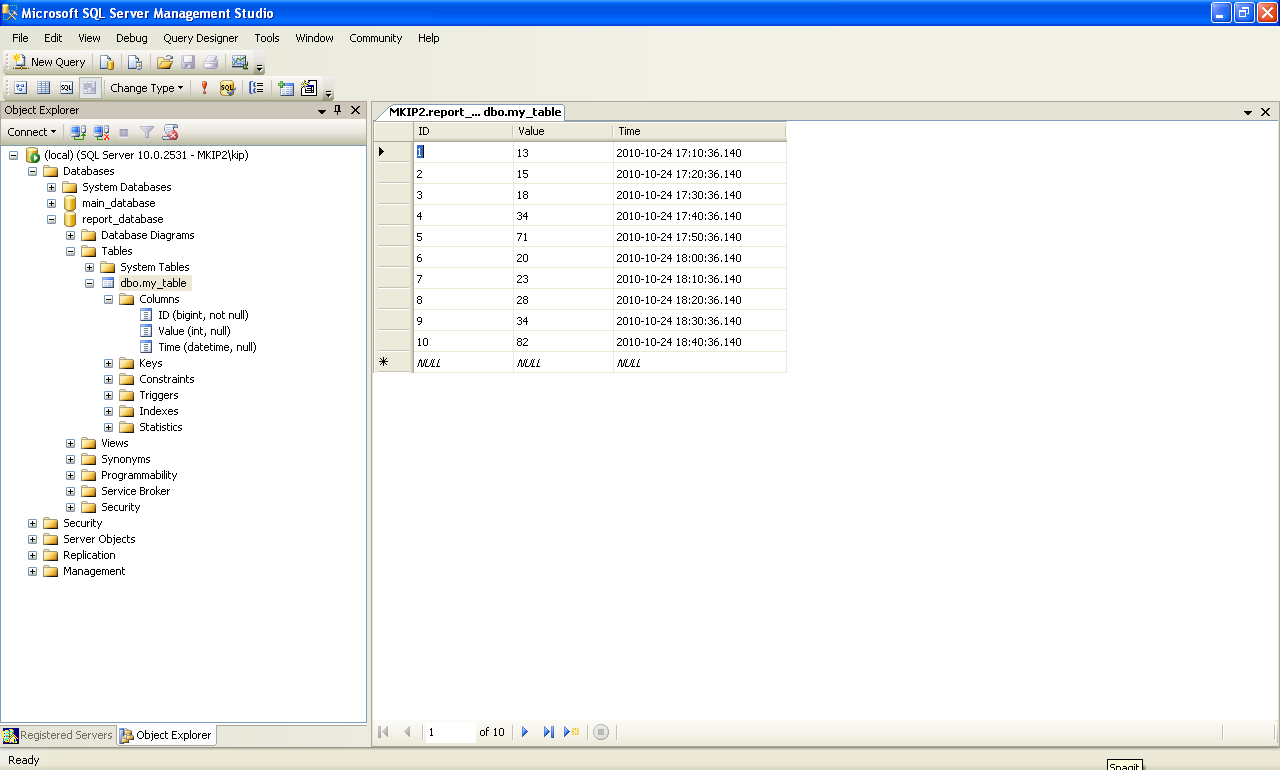Open the Window menu
Screen dimensions: 1280x770
click(x=314, y=38)
